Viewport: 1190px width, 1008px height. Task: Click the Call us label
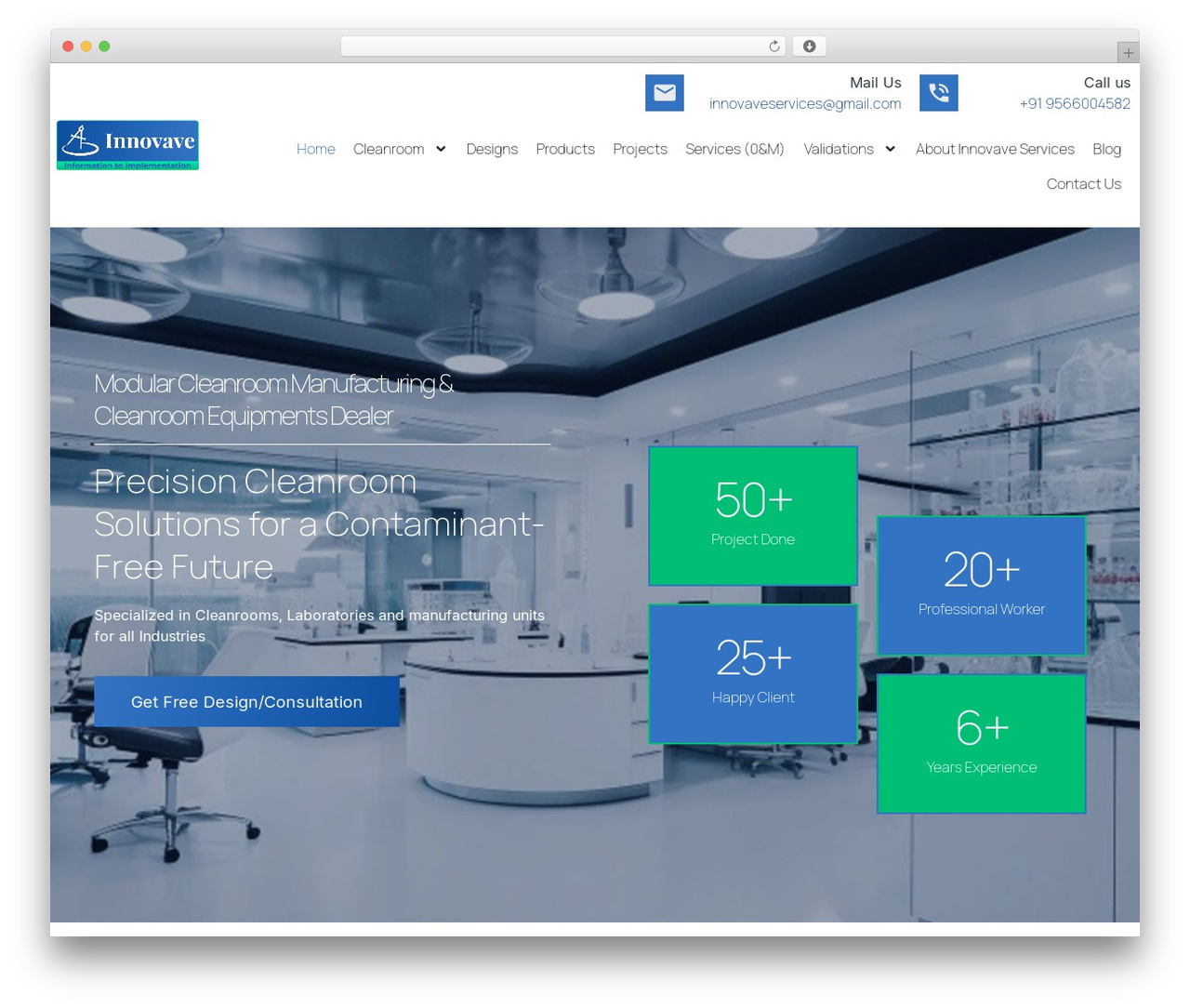[x=1107, y=83]
